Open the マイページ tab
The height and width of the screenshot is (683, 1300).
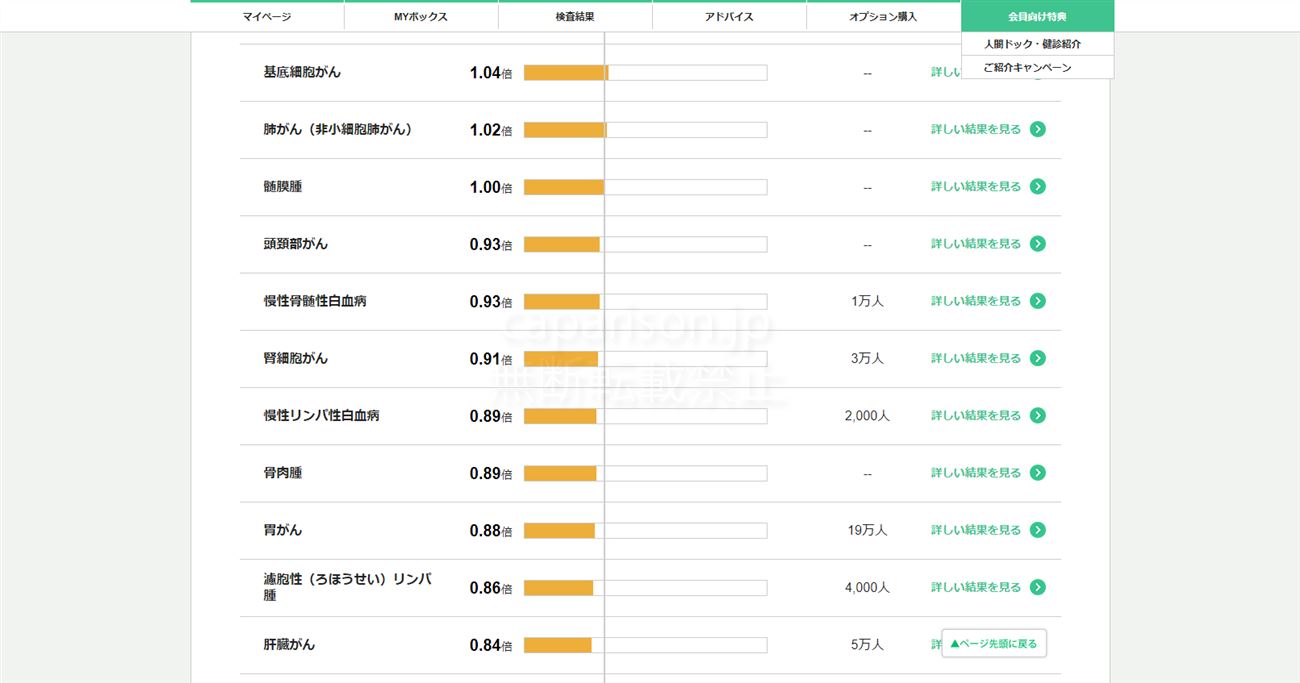pos(267,16)
